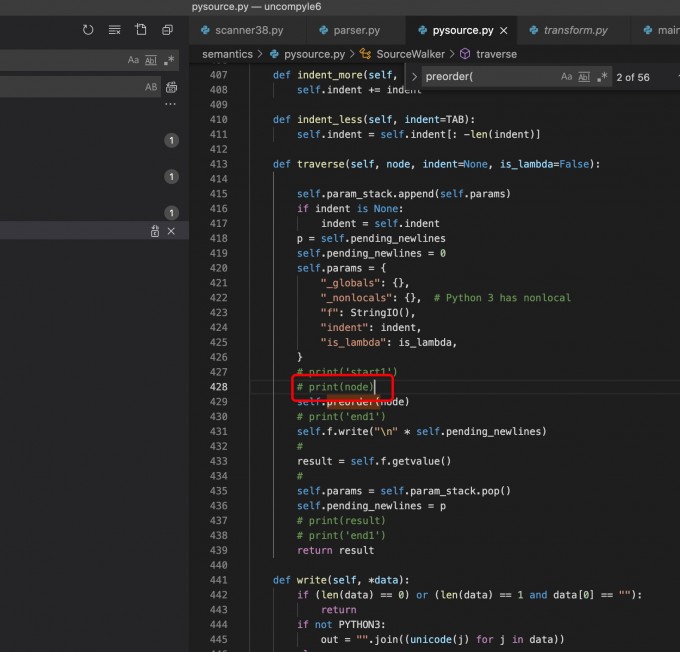Screen dimensions: 680x652
Task: Toggle regex in sidebar search box
Action: [169, 60]
